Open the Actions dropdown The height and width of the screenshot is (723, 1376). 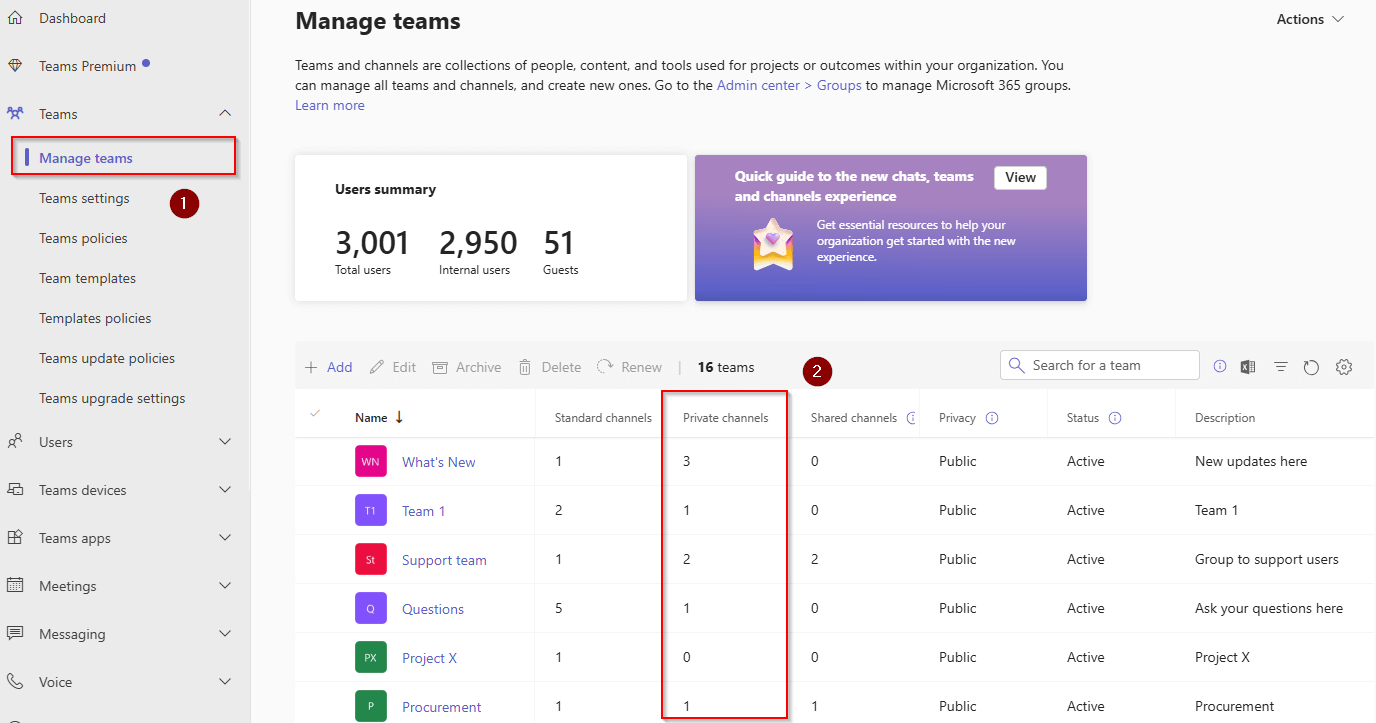click(1308, 19)
